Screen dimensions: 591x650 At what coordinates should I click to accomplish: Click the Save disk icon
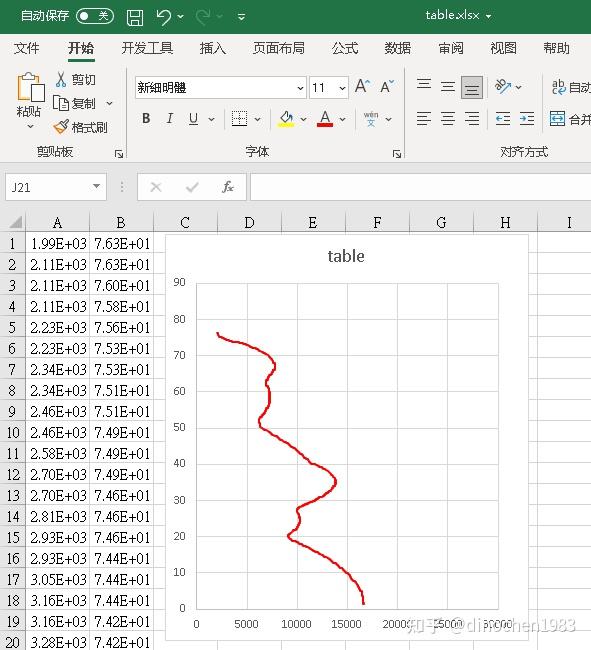[x=135, y=17]
